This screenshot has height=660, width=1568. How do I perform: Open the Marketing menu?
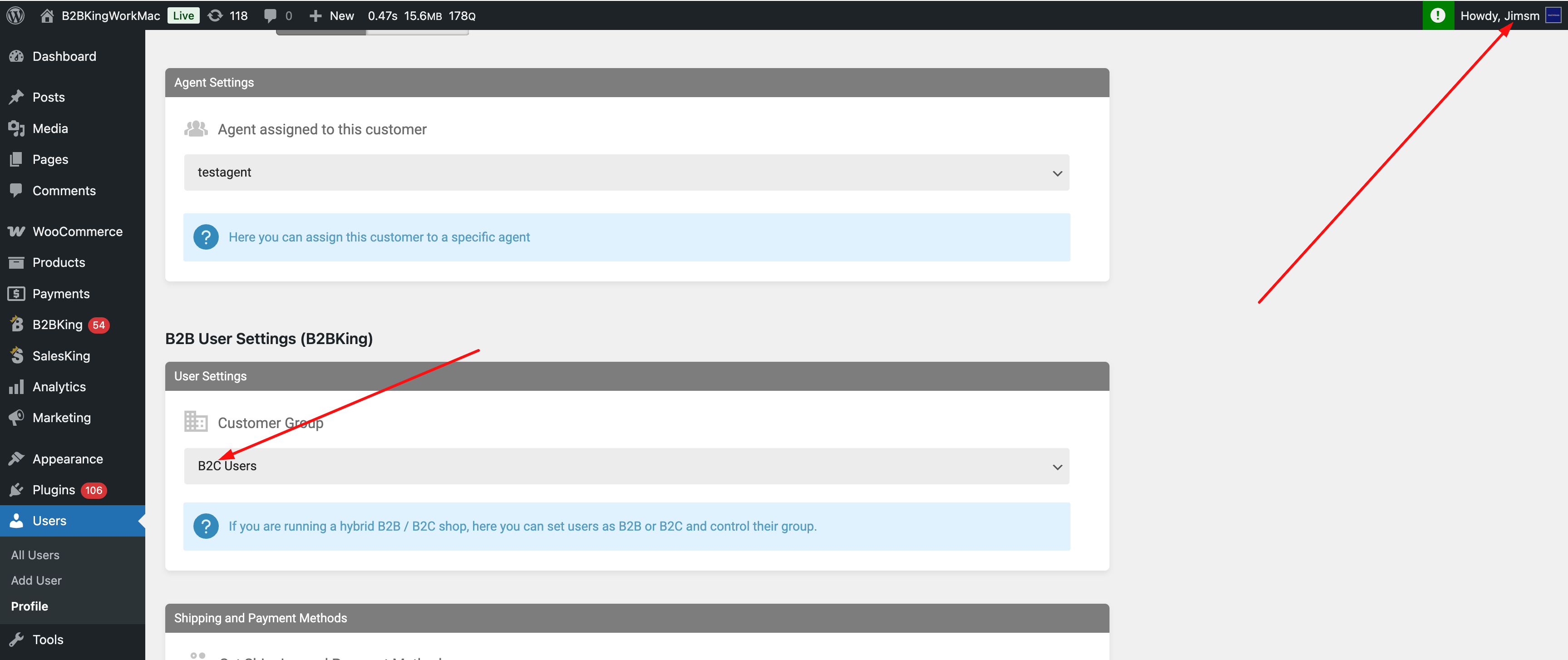[61, 418]
